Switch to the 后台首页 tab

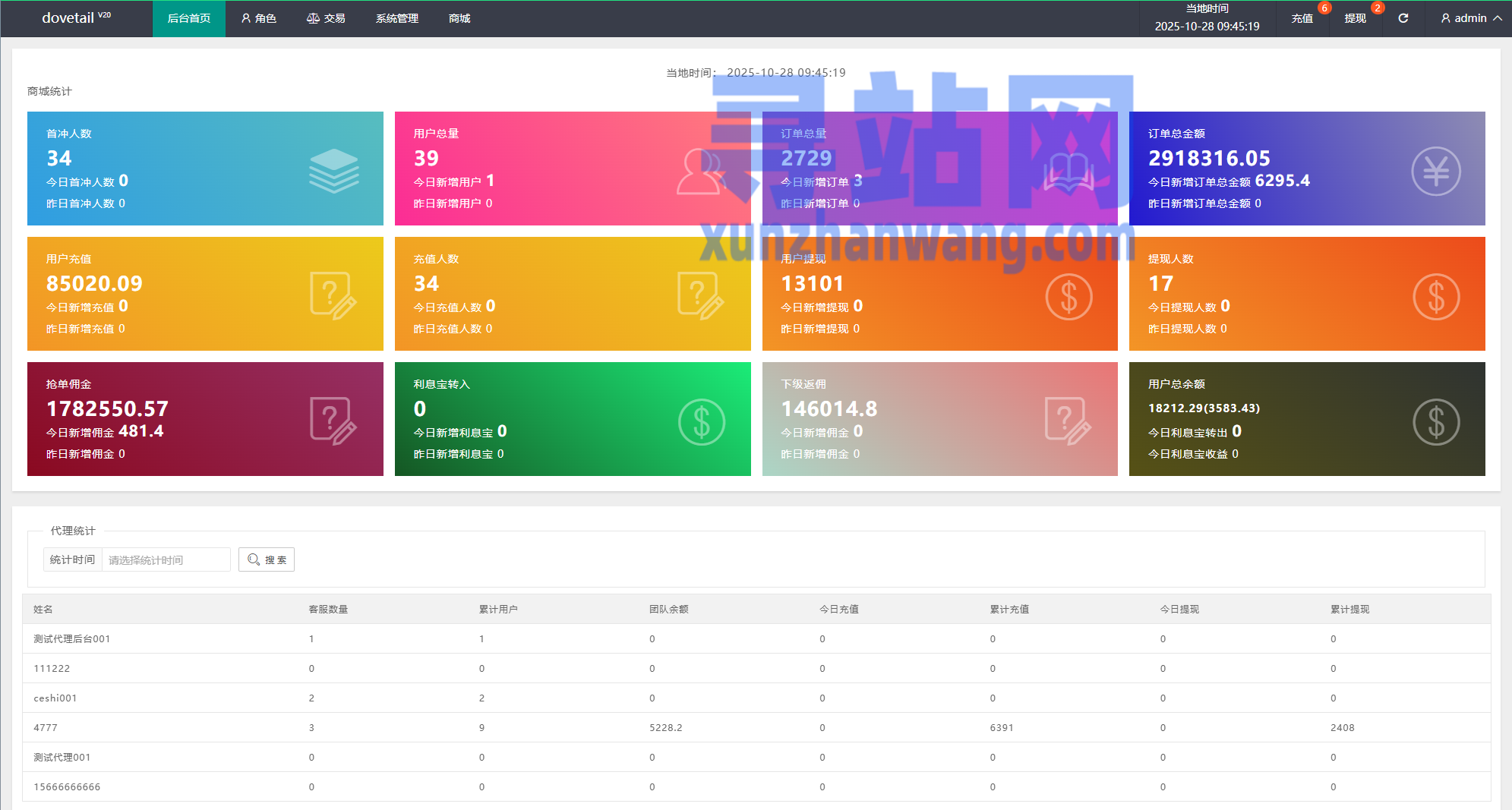[x=189, y=18]
